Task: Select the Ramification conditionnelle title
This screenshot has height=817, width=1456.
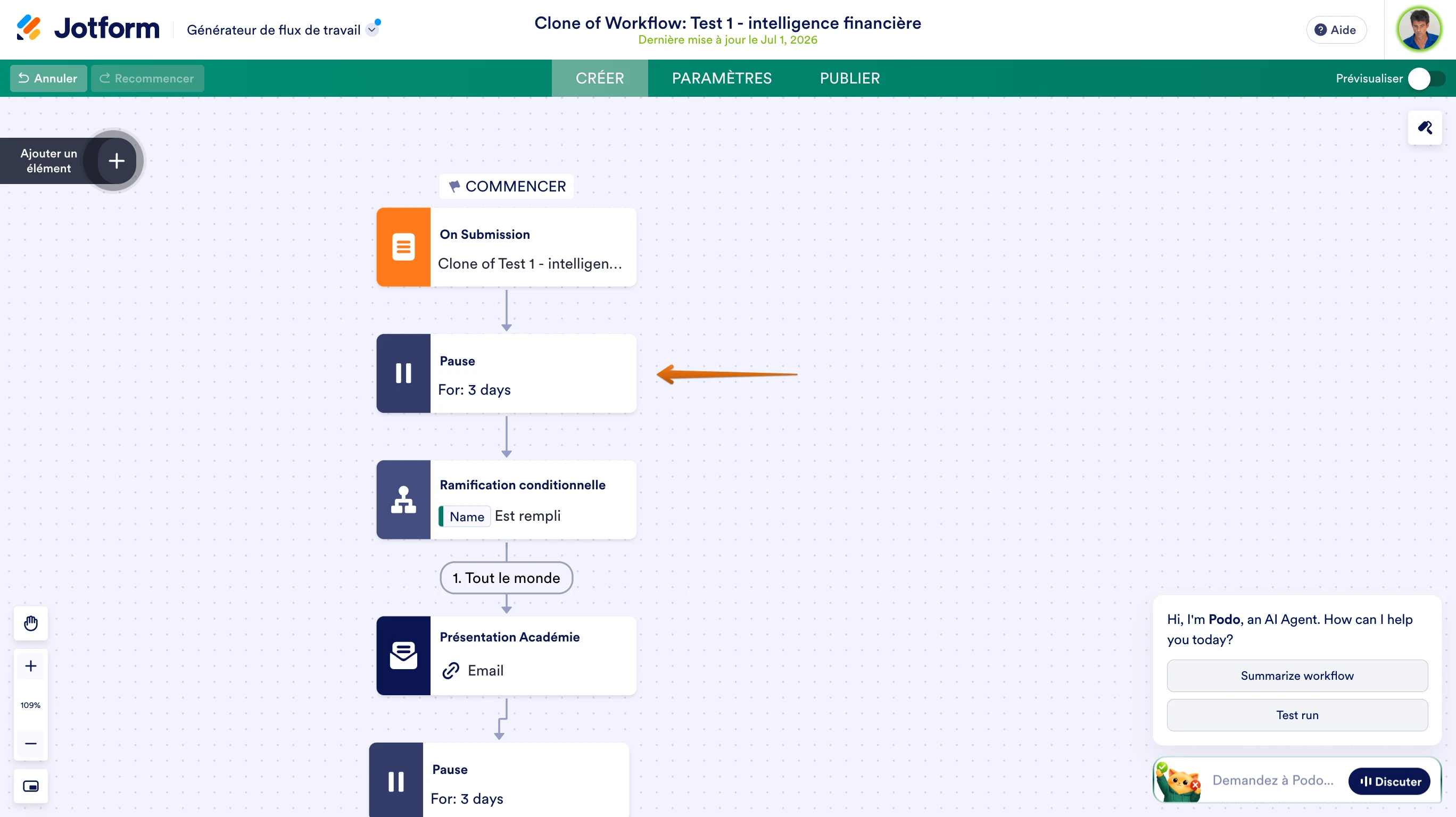Action: point(522,485)
